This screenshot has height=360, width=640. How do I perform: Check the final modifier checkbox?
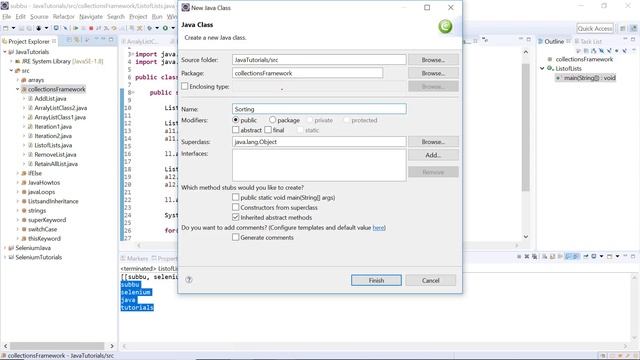click(x=268, y=130)
